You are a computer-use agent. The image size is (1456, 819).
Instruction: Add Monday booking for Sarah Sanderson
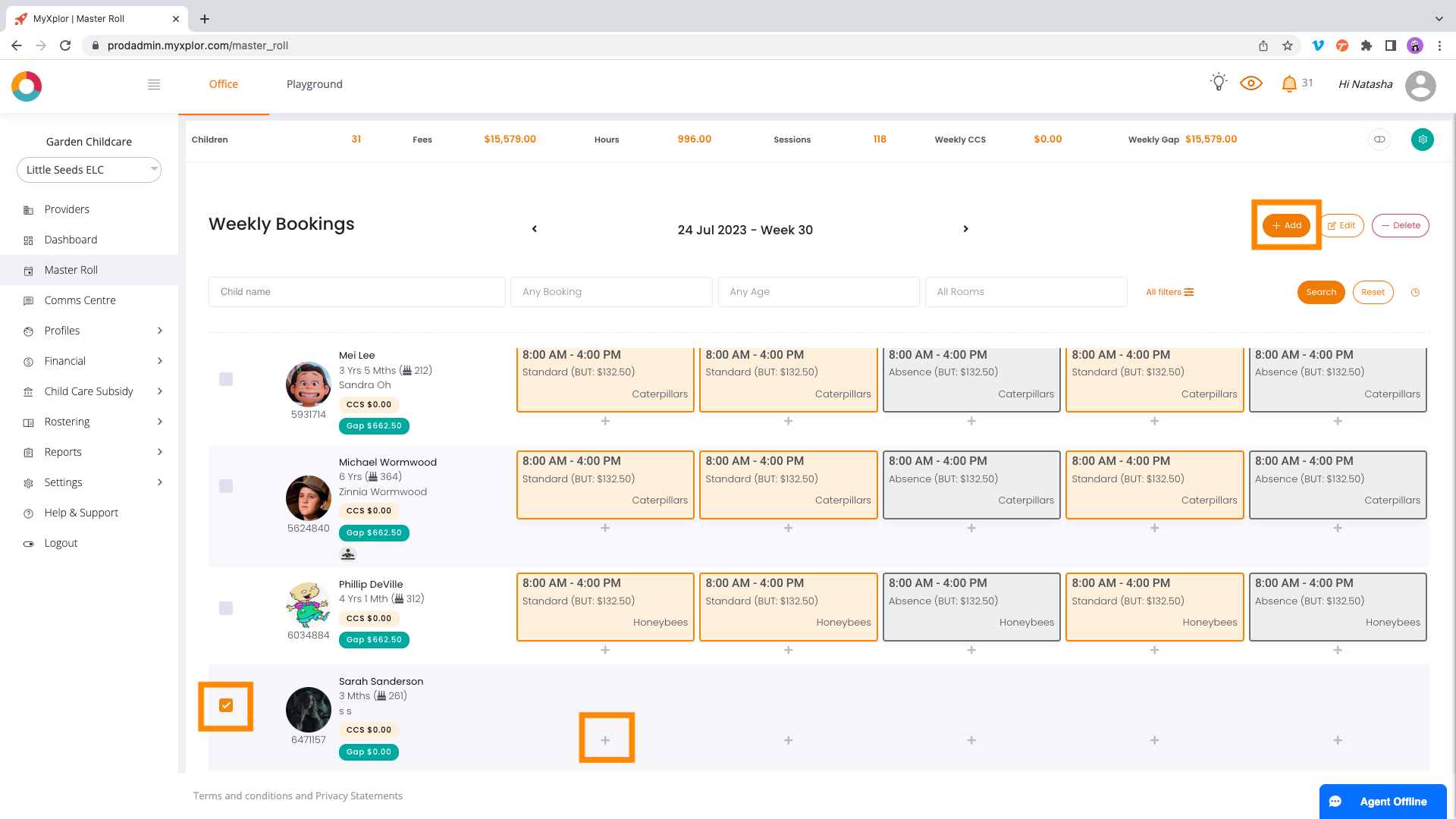click(x=605, y=740)
